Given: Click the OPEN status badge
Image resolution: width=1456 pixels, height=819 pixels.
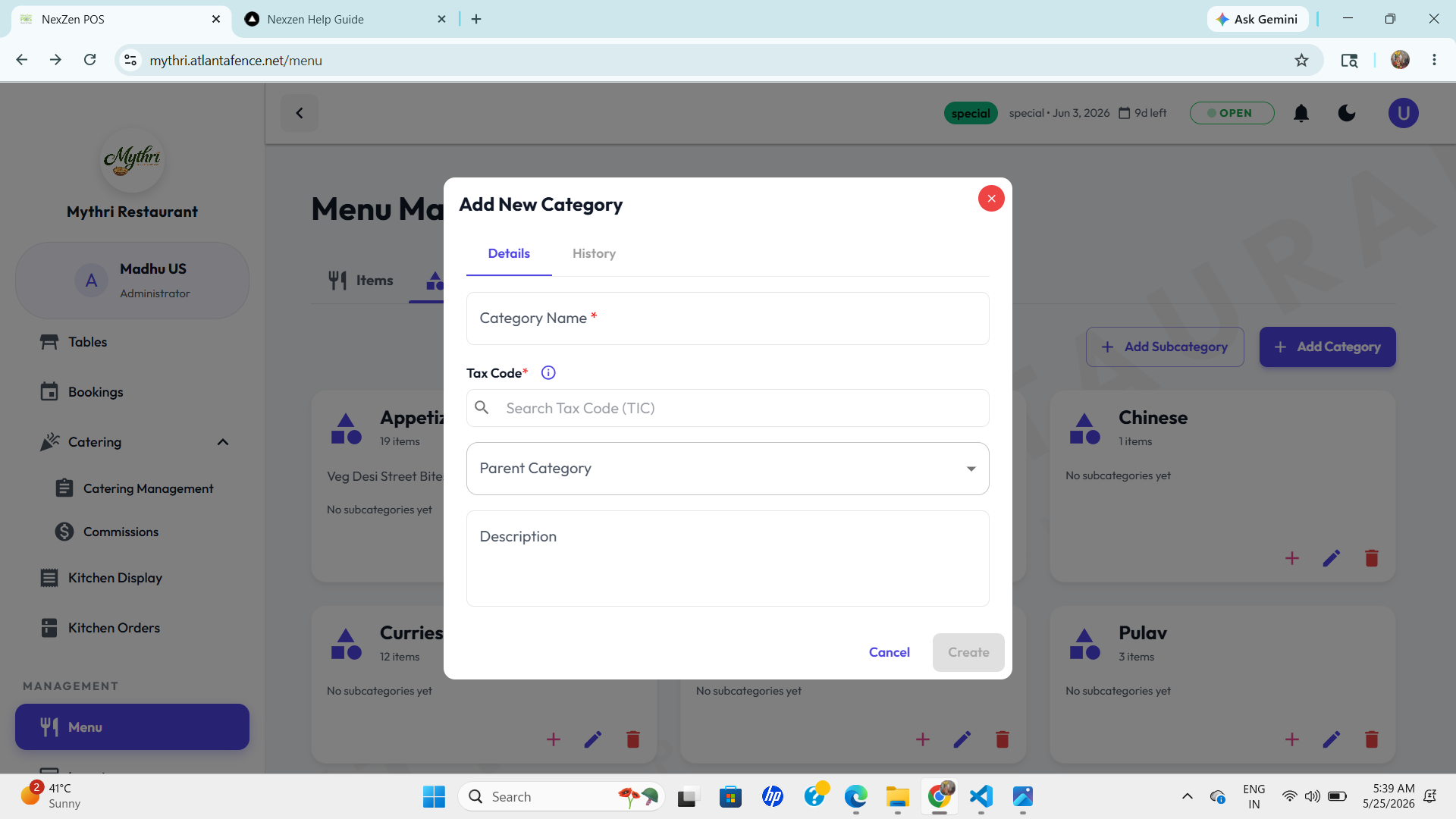Looking at the screenshot, I should pos(1232,113).
